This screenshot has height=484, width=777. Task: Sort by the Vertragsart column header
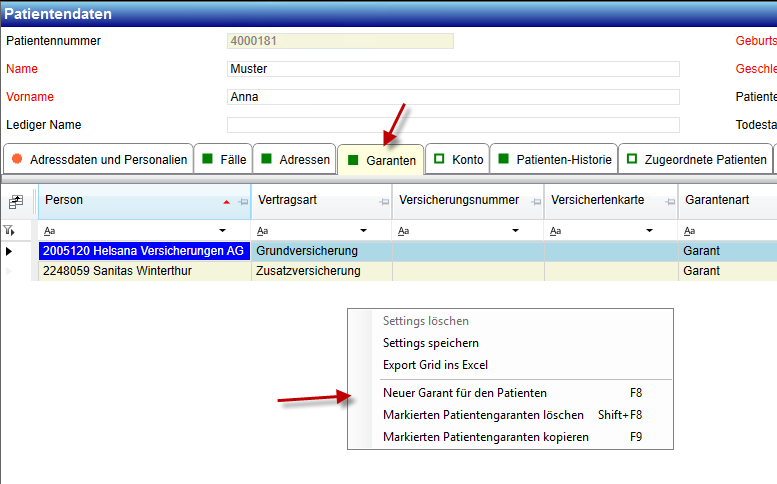pos(322,201)
